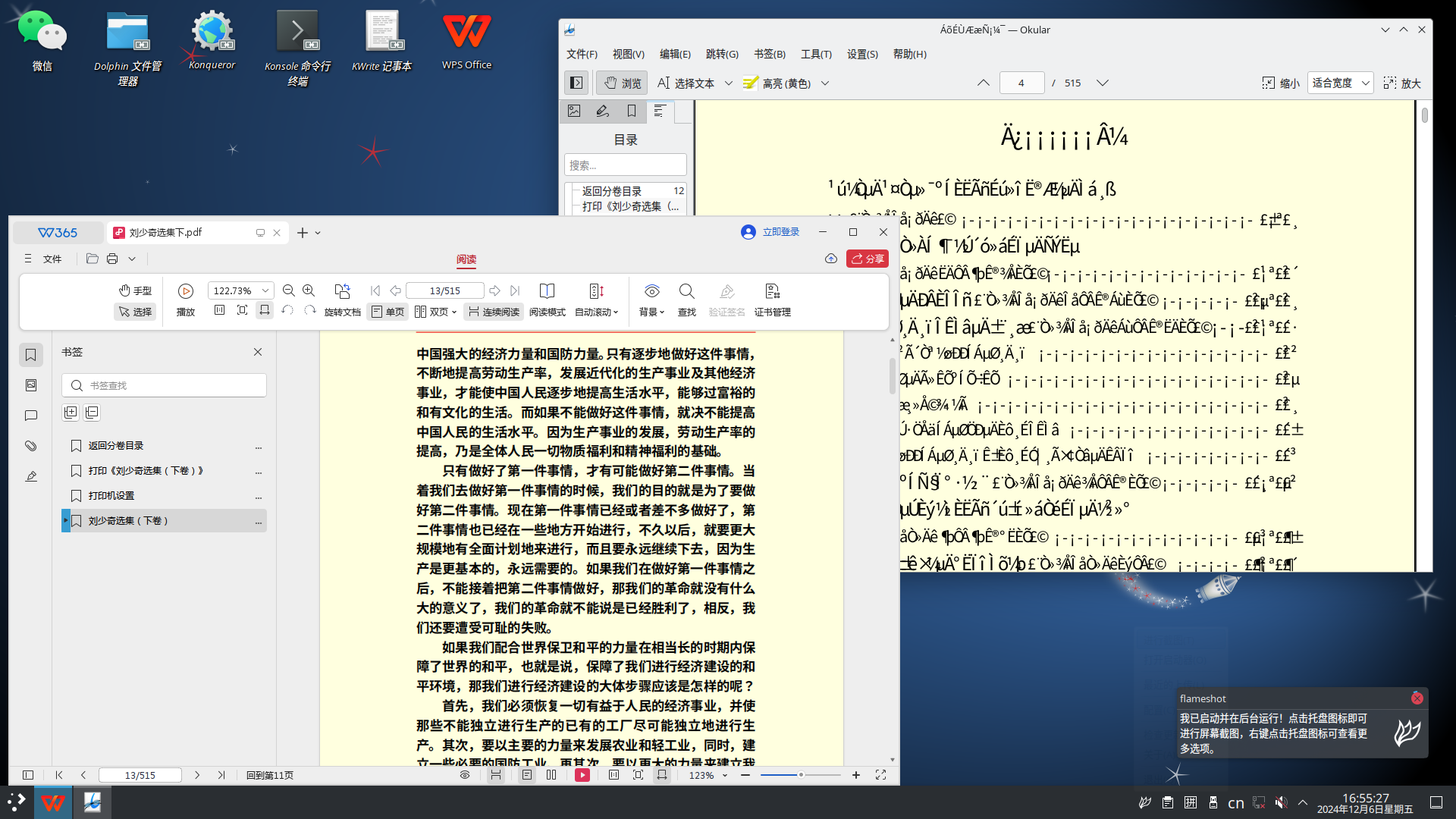Image resolution: width=1456 pixels, height=819 pixels.
Task: Toggle Okular browse mode
Action: (x=621, y=83)
